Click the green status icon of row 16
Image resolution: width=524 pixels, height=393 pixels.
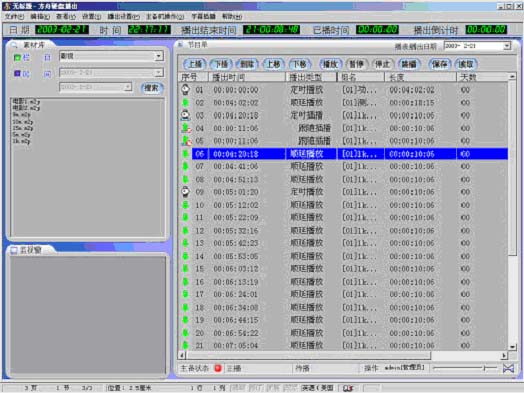coord(185,282)
